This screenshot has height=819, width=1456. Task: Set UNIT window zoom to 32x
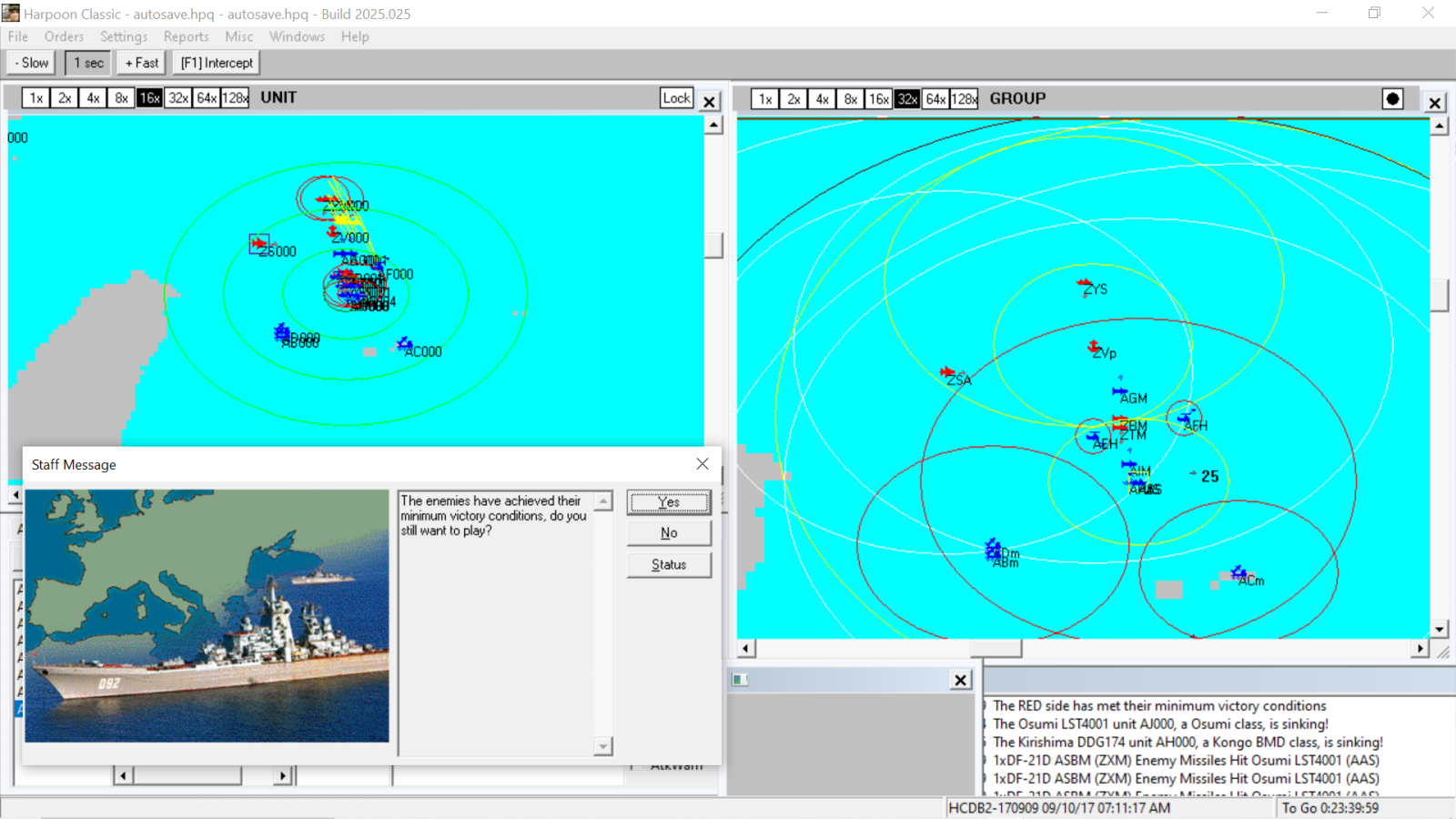pos(178,98)
